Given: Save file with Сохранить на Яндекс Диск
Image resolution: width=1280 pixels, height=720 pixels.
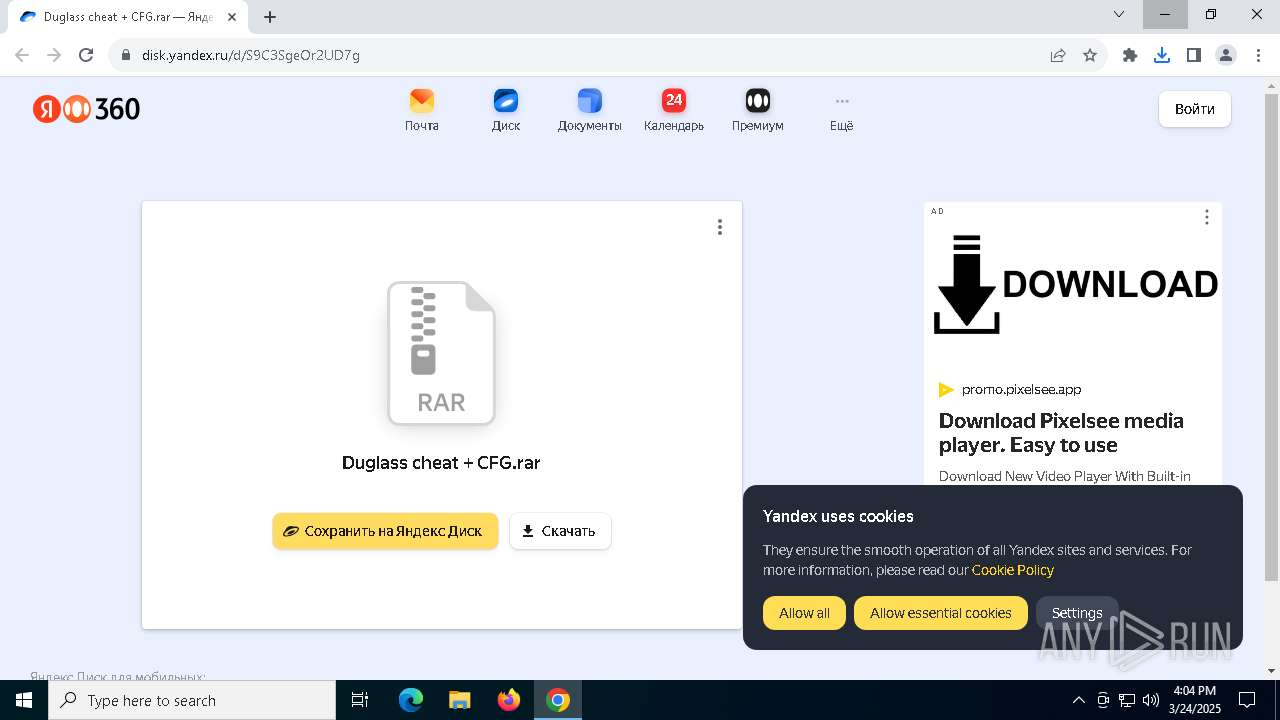Looking at the screenshot, I should tap(385, 531).
